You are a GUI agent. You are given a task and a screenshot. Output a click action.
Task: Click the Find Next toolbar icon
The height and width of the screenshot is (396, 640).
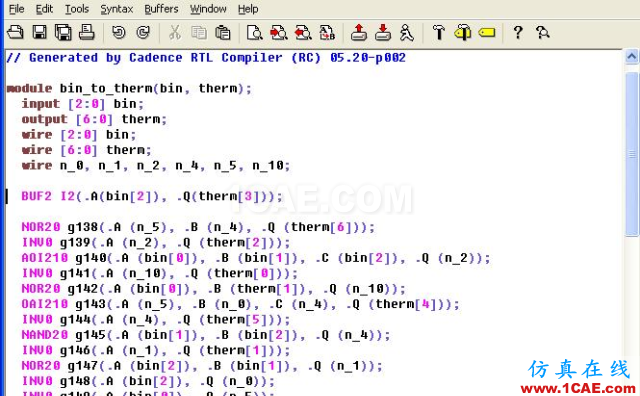(x=279, y=32)
